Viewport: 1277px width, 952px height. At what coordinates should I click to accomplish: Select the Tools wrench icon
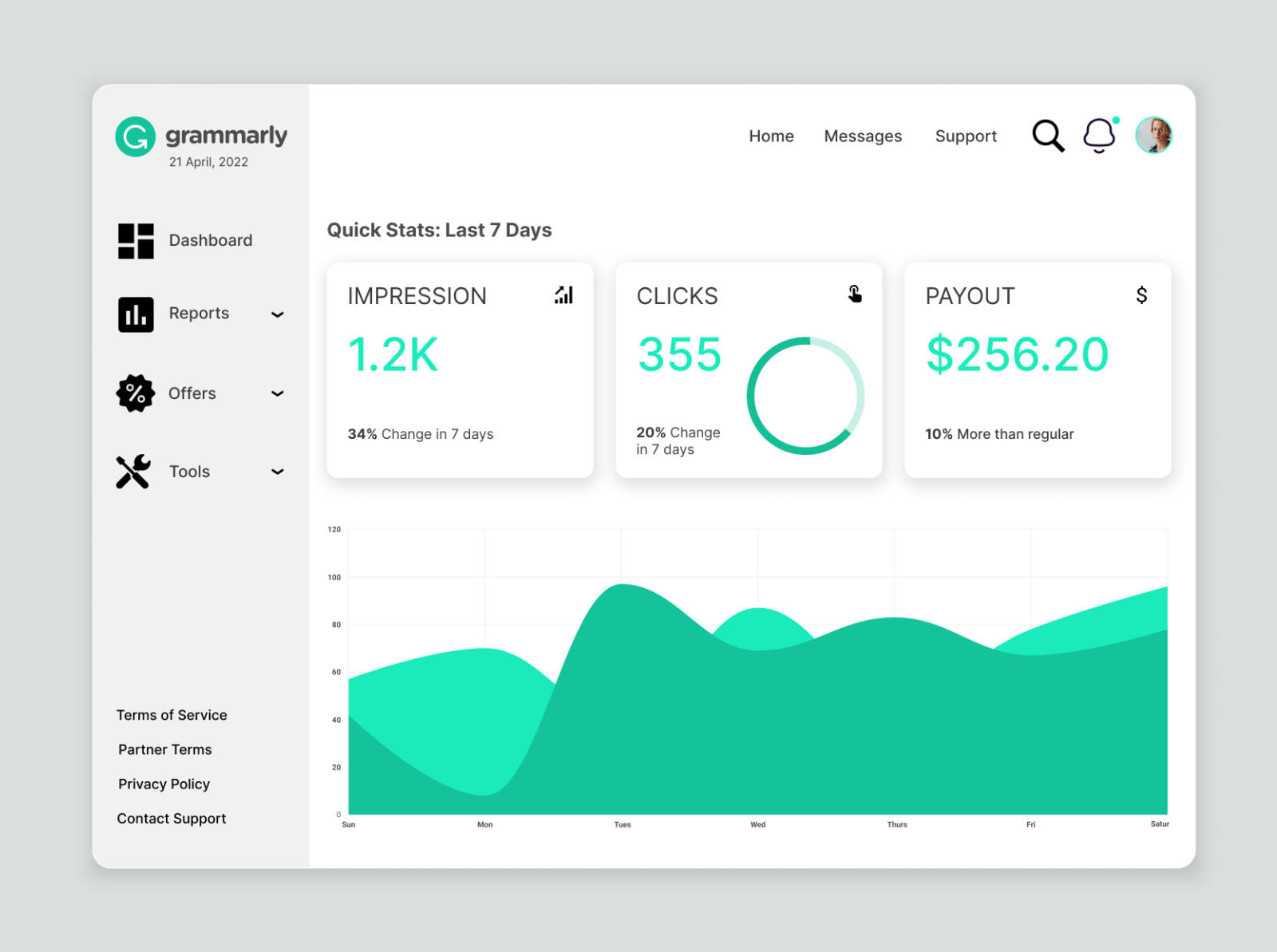[135, 471]
